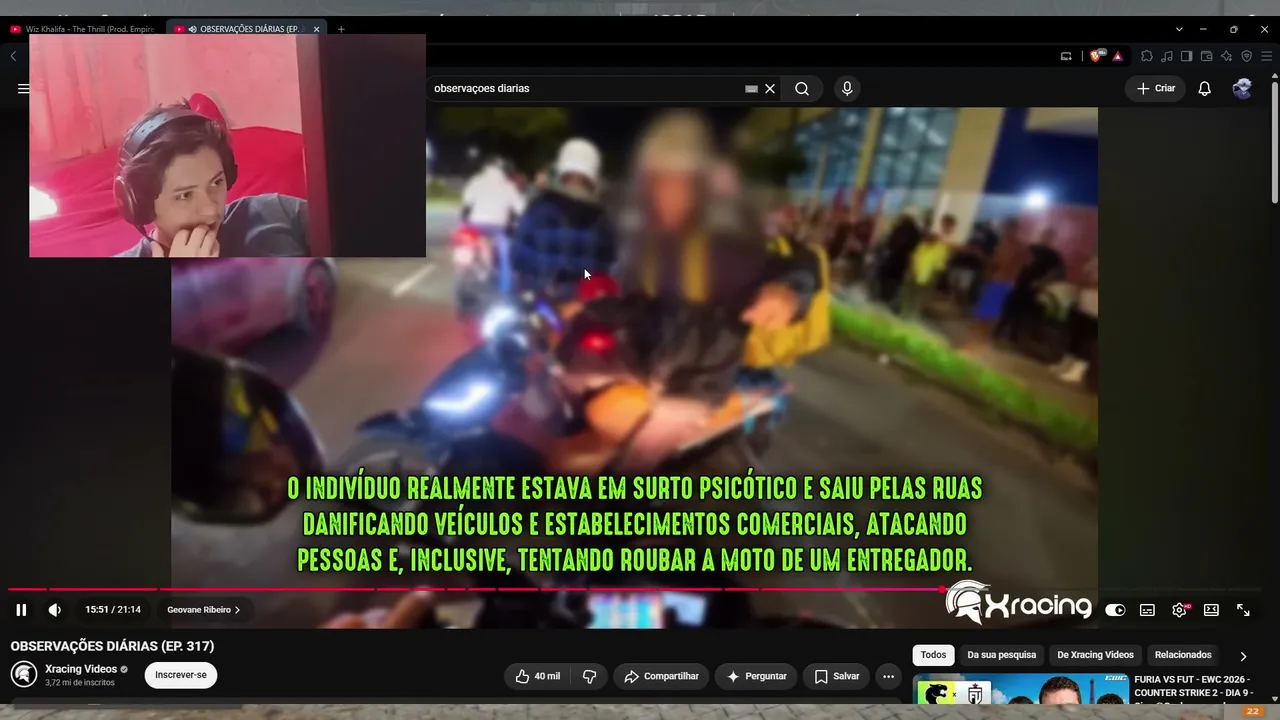Select the De Xracing Videos chip
Screen dimensions: 1280x720
[x=1095, y=655]
